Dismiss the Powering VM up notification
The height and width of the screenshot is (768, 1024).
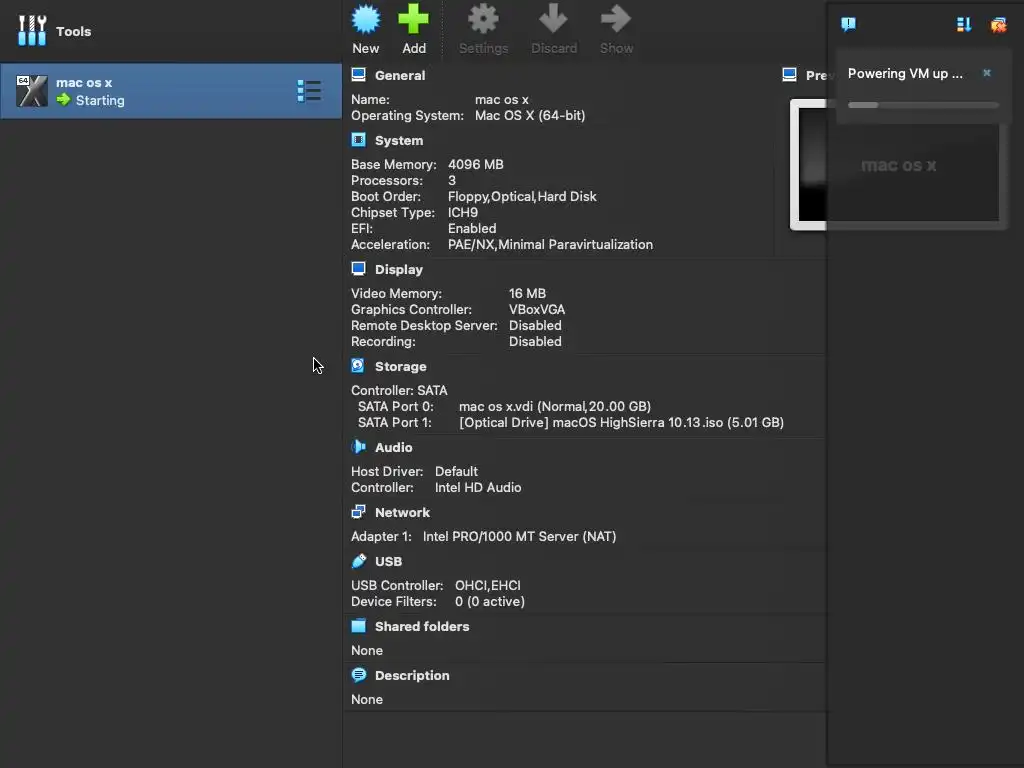(987, 73)
